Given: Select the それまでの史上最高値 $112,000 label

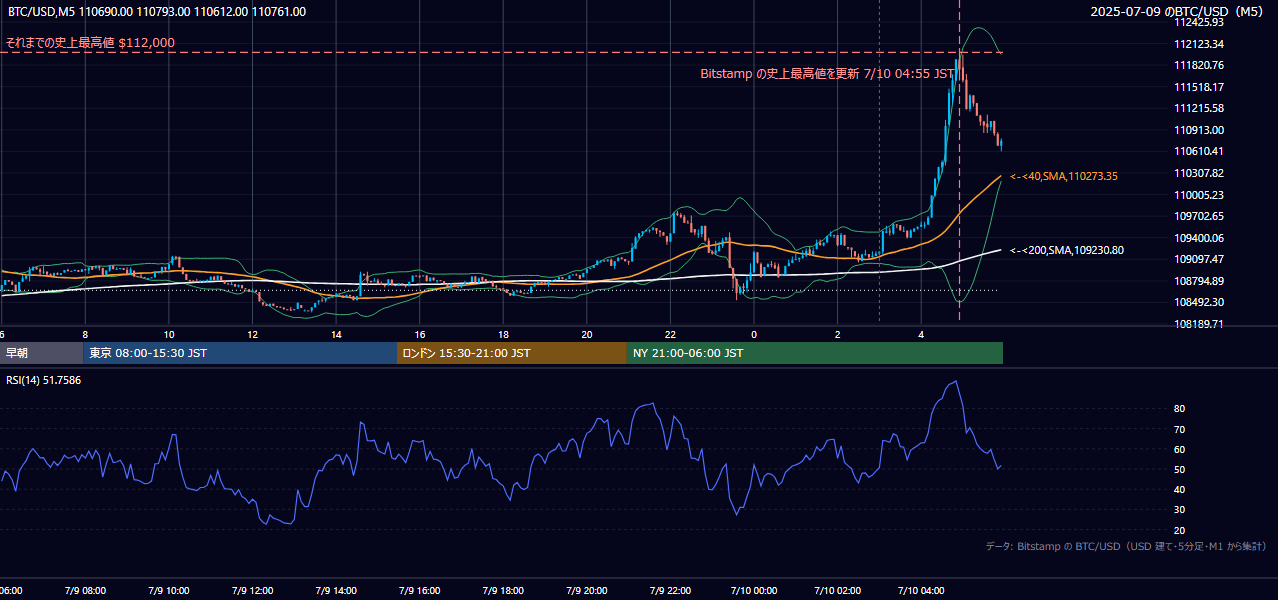Looking at the screenshot, I should coord(90,43).
